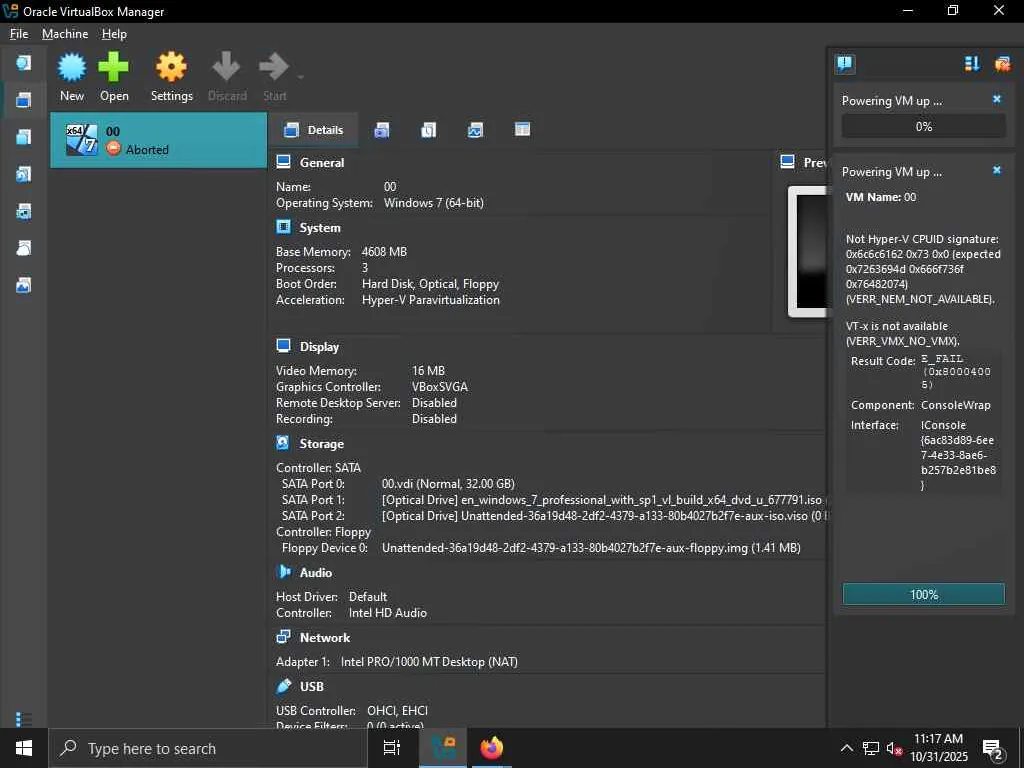This screenshot has width=1024, height=768.
Task: Click the aux-floppy.img floppy device entry
Action: pyautogui.click(x=591, y=548)
